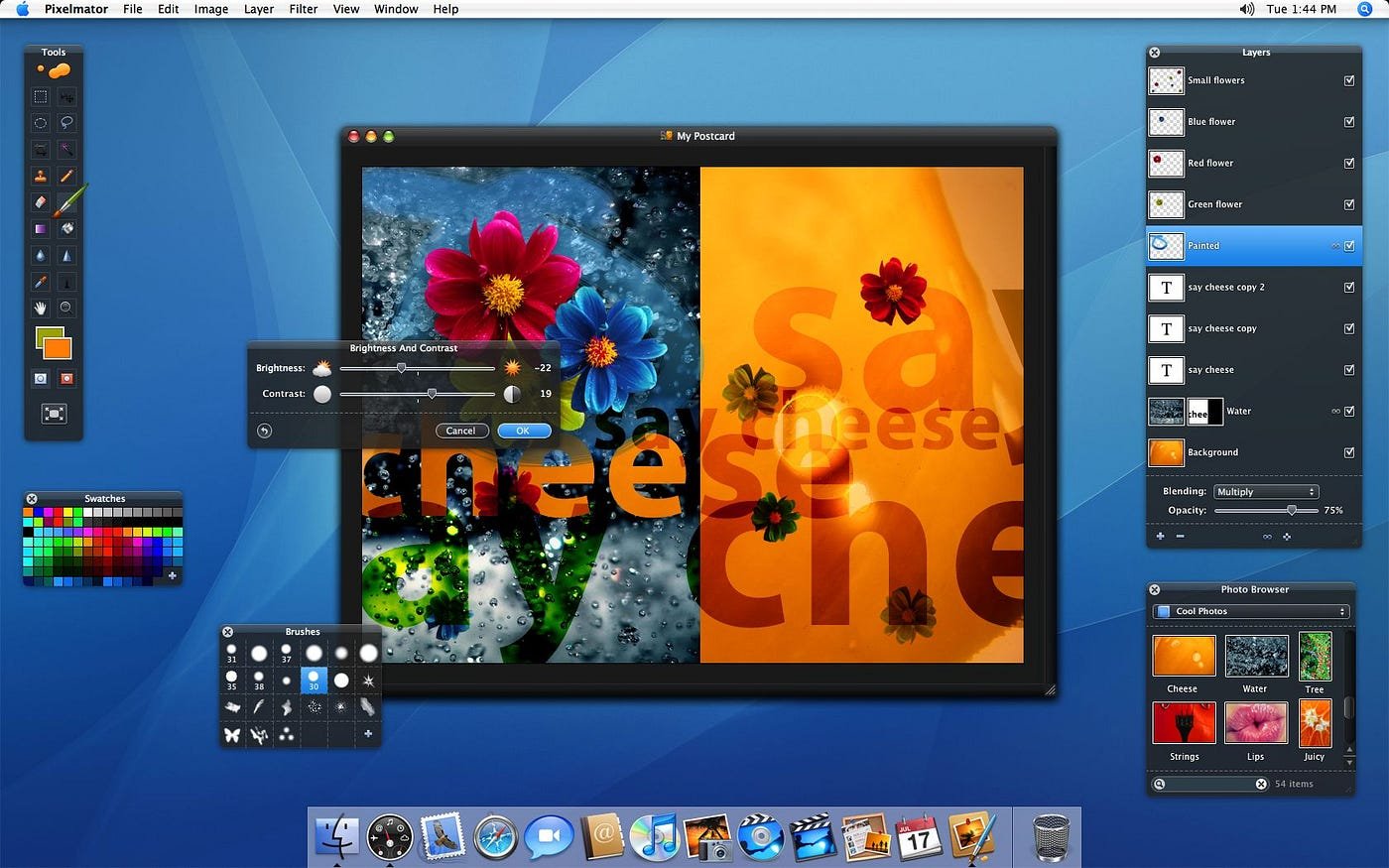Select the Rectangular Marquee tool
This screenshot has width=1389, height=868.
point(40,97)
